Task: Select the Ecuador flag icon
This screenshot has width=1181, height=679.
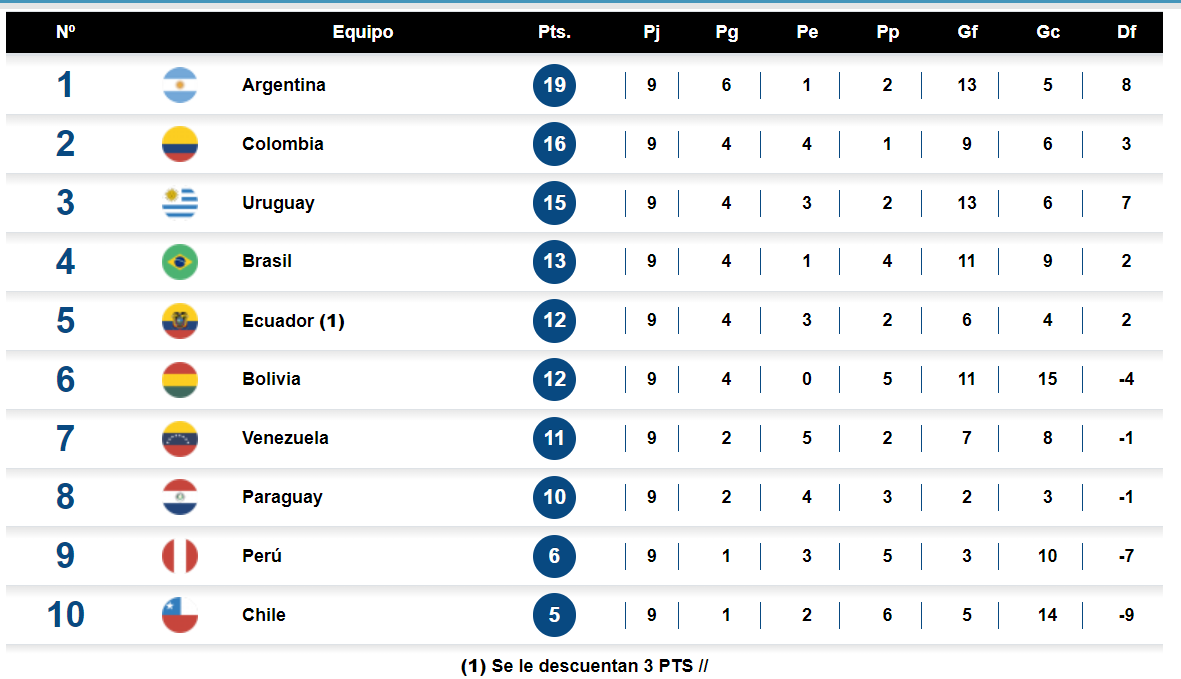Action: (x=180, y=321)
